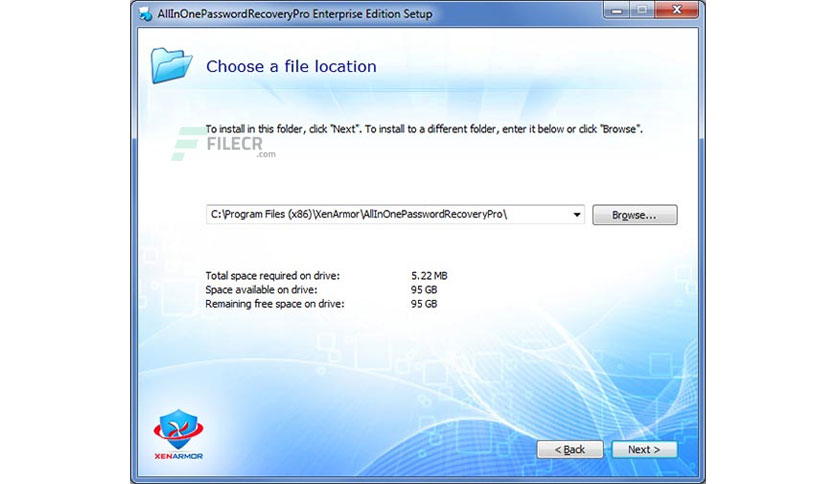The width and height of the screenshot is (836, 484).
Task: Click the Browse... button
Action: tap(634, 215)
